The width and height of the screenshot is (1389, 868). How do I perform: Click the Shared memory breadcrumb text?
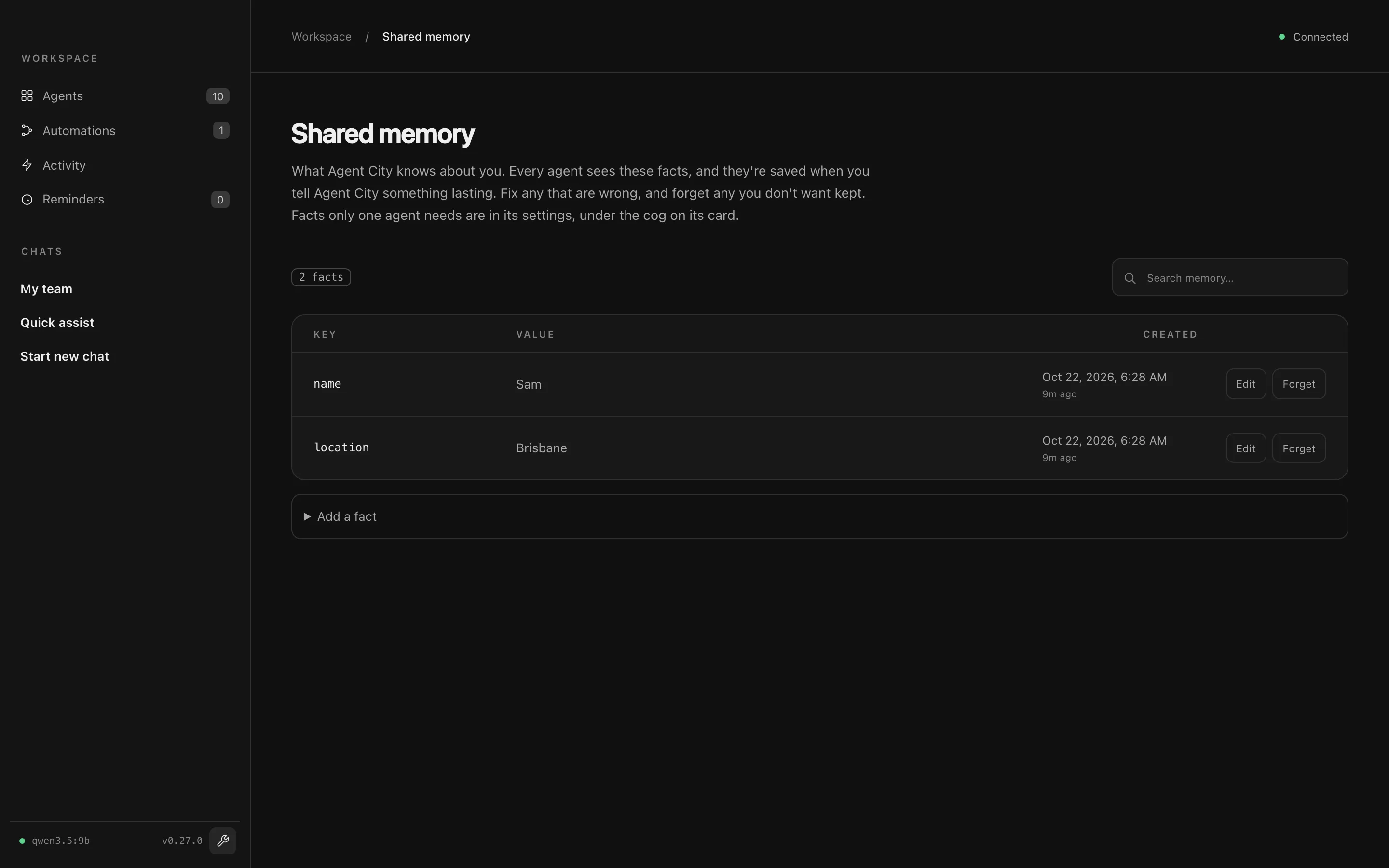coord(426,37)
